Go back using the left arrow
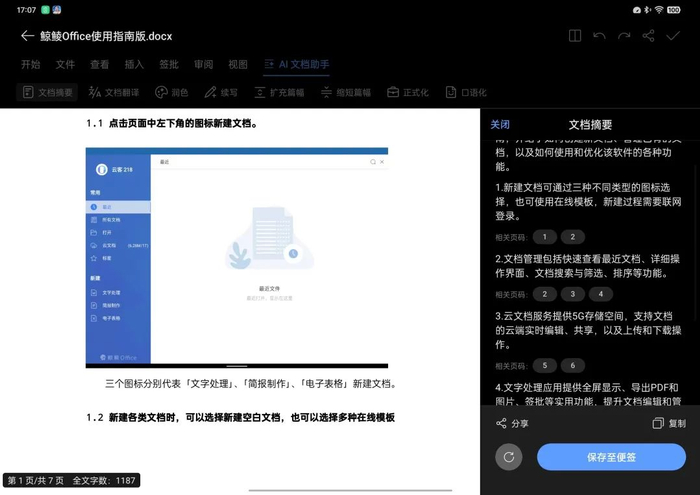The width and height of the screenshot is (700, 495). (x=27, y=36)
